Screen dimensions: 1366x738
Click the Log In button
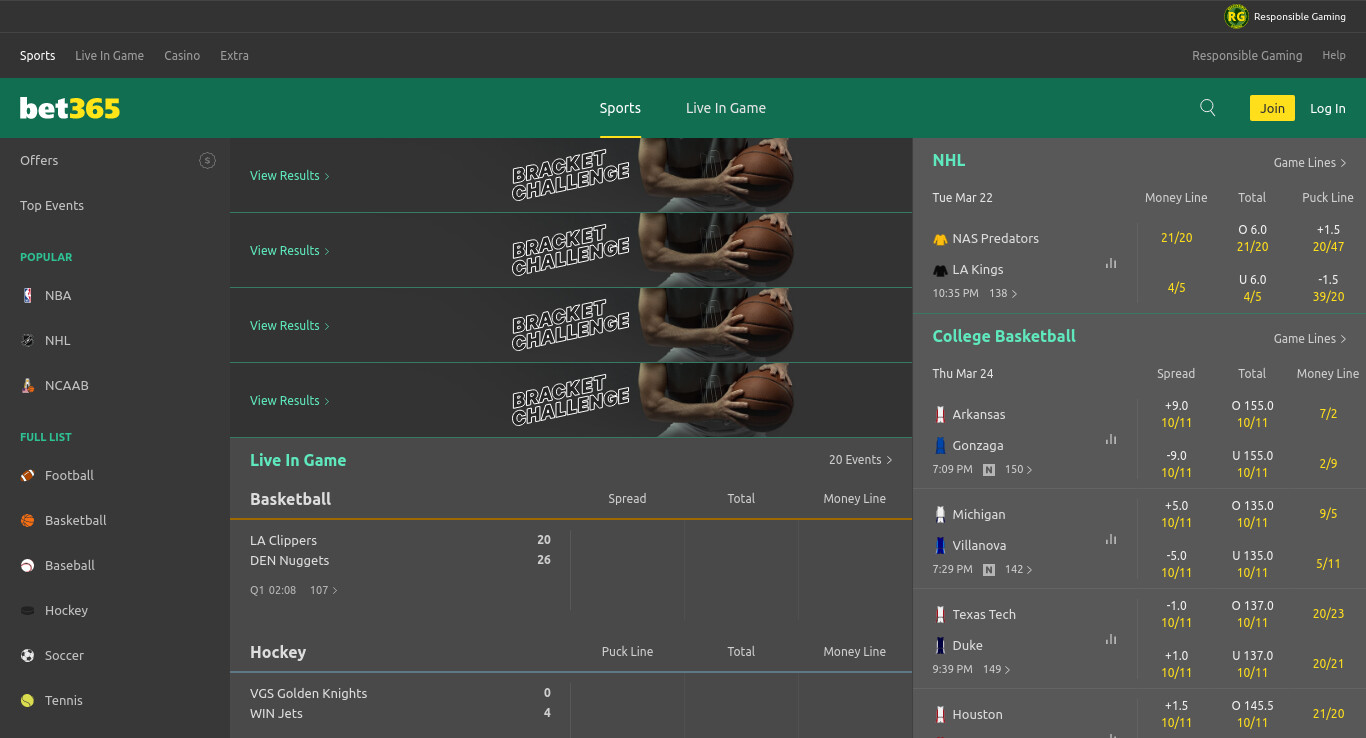[x=1328, y=108]
